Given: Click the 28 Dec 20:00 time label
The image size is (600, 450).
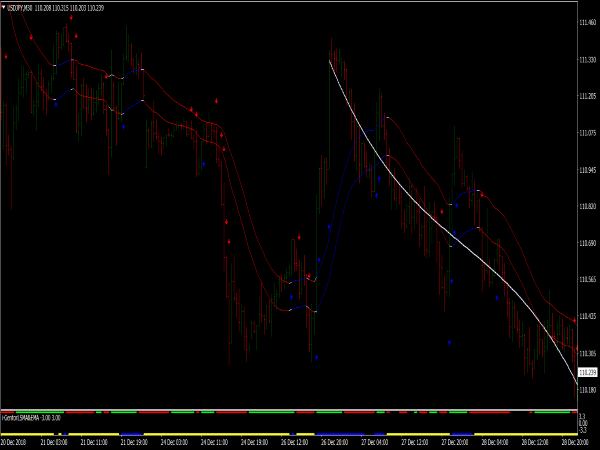Looking at the screenshot, I should click(575, 442).
